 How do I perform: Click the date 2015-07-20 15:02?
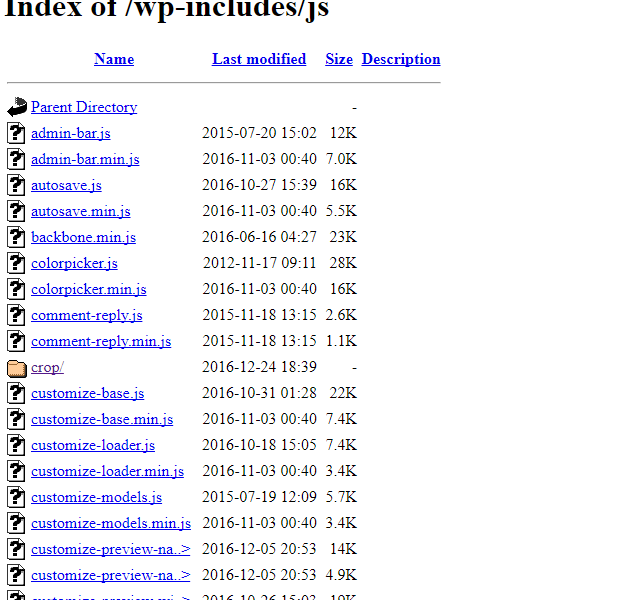point(259,133)
